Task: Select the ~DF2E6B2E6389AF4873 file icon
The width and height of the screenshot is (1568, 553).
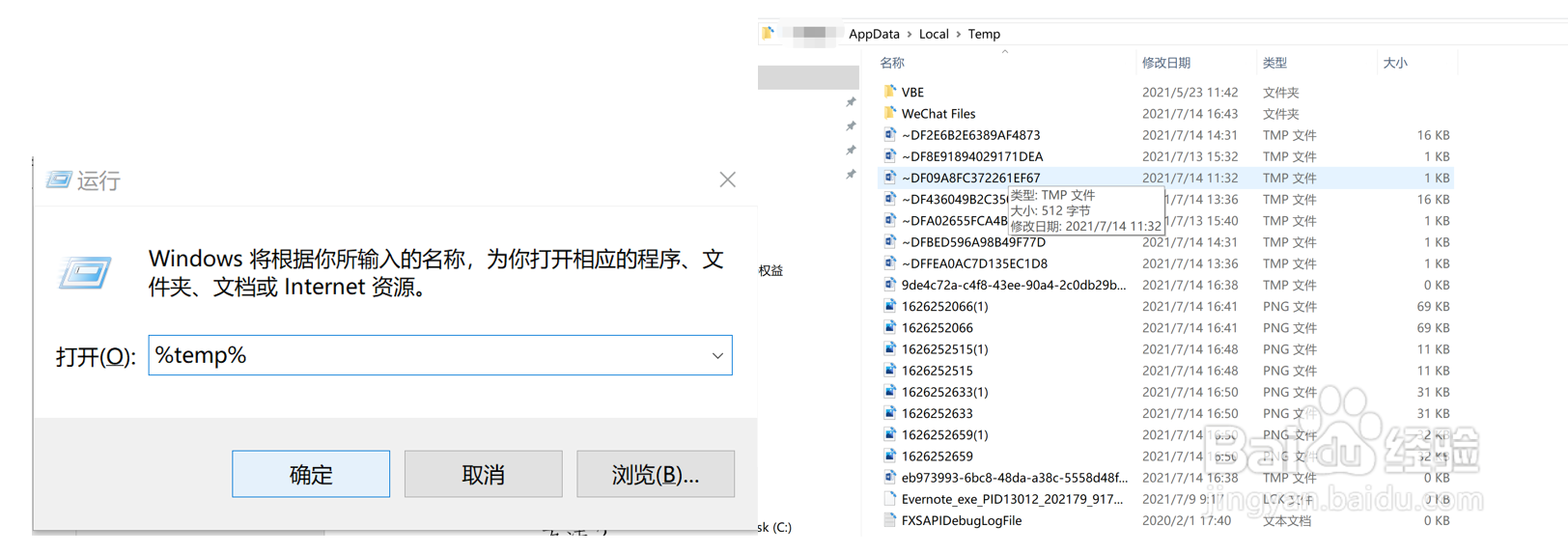Action: coord(889,134)
